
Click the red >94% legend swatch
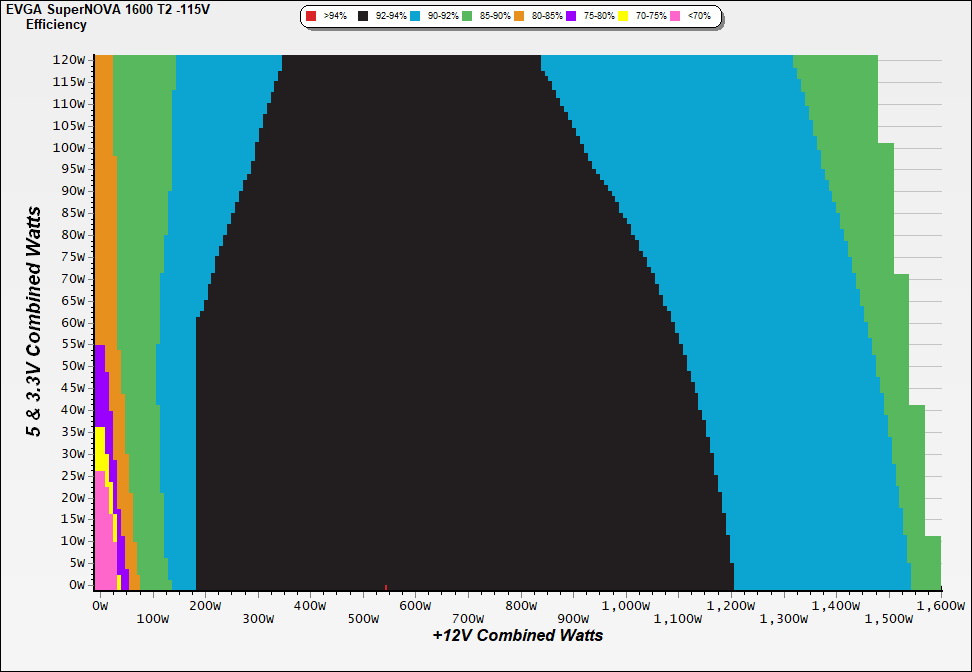(x=311, y=17)
